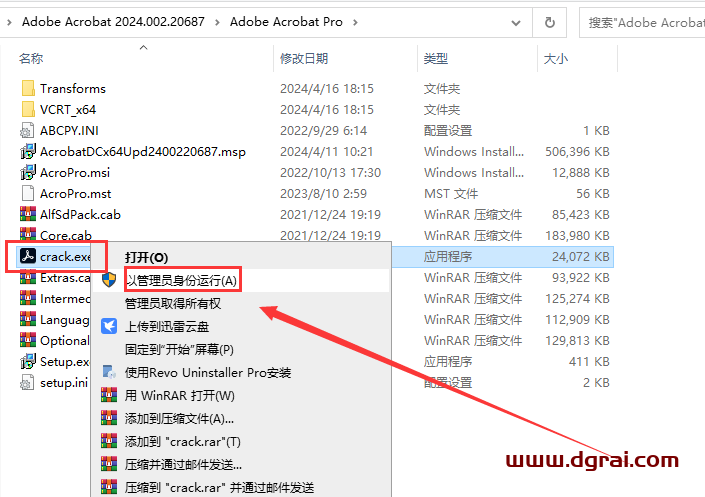Click WinRAR icon beside 用 WinRAR 打开(W)
This screenshot has height=497, width=705.
coord(109,395)
